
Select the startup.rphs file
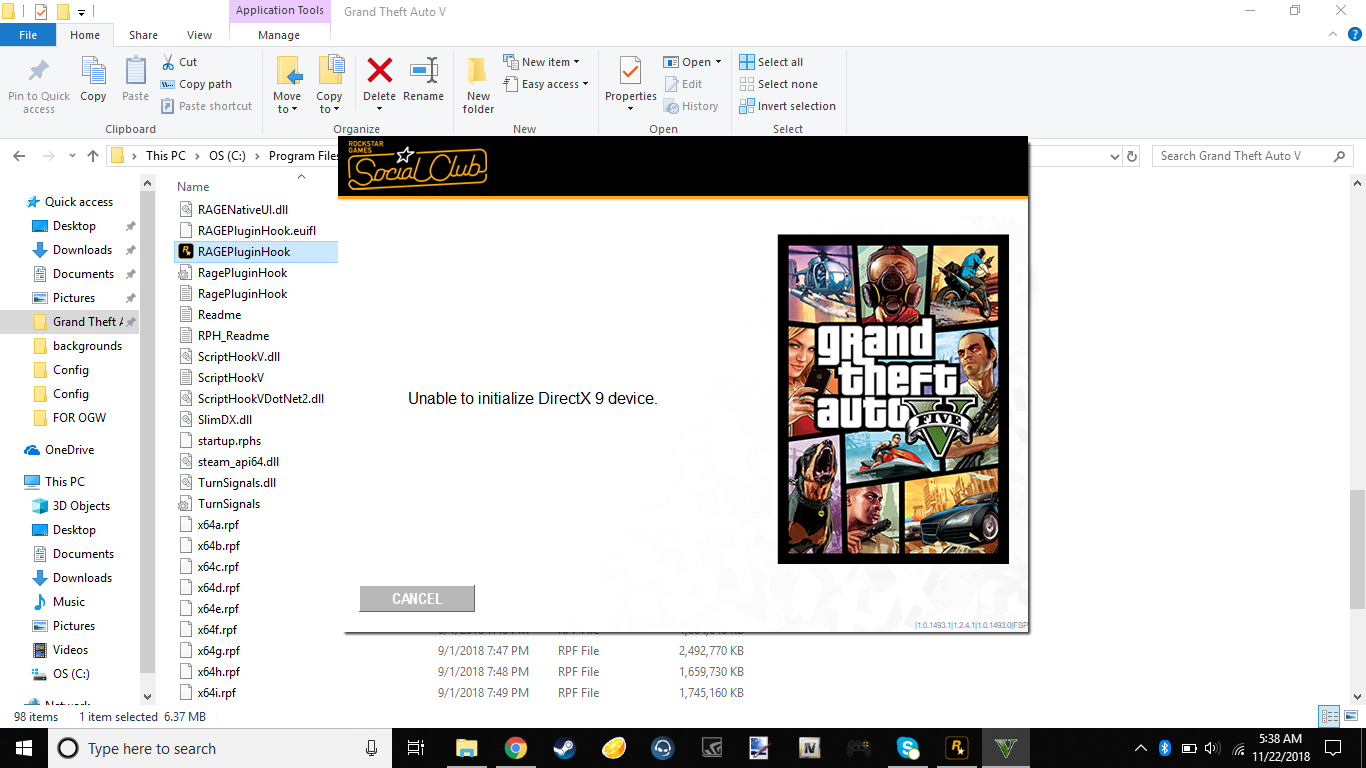pyautogui.click(x=229, y=441)
